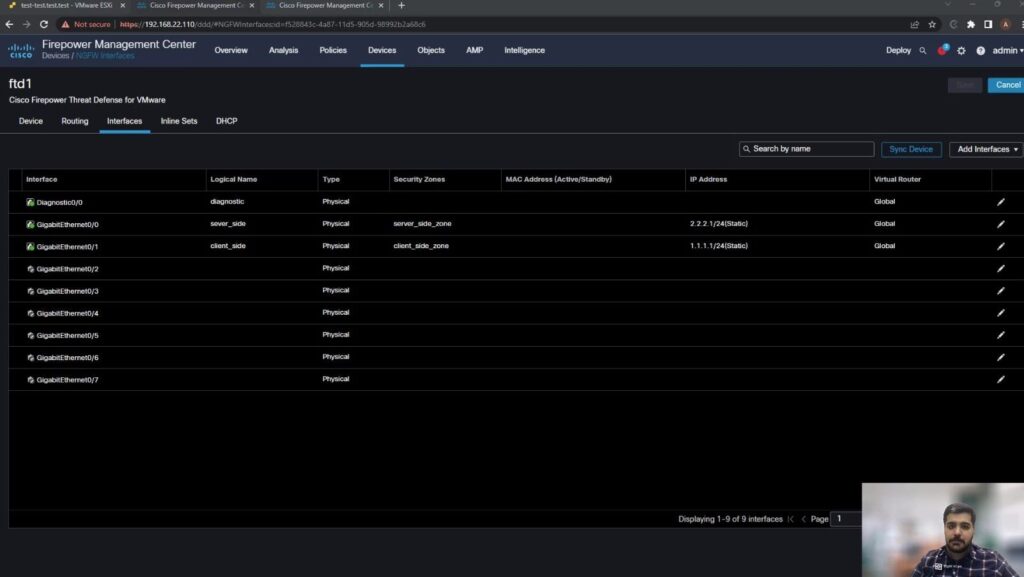1024x577 pixels.
Task: Click the Search by name field
Action: (807, 149)
